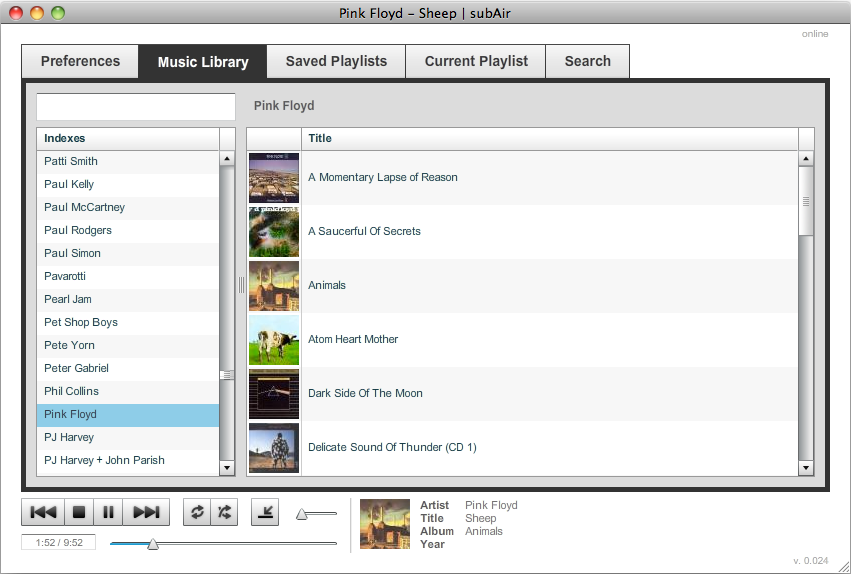Screen dimensions: 851x574
Task: Open the Search tab
Action: [x=587, y=61]
